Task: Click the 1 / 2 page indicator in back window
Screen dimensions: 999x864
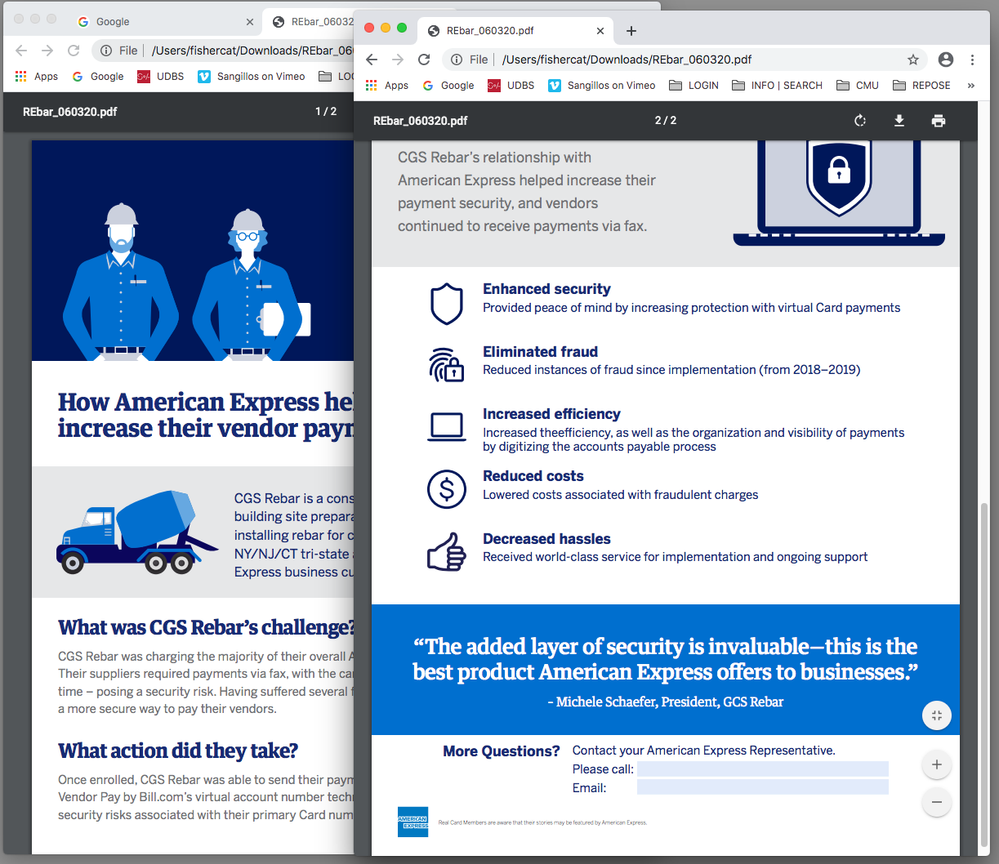Action: point(326,112)
